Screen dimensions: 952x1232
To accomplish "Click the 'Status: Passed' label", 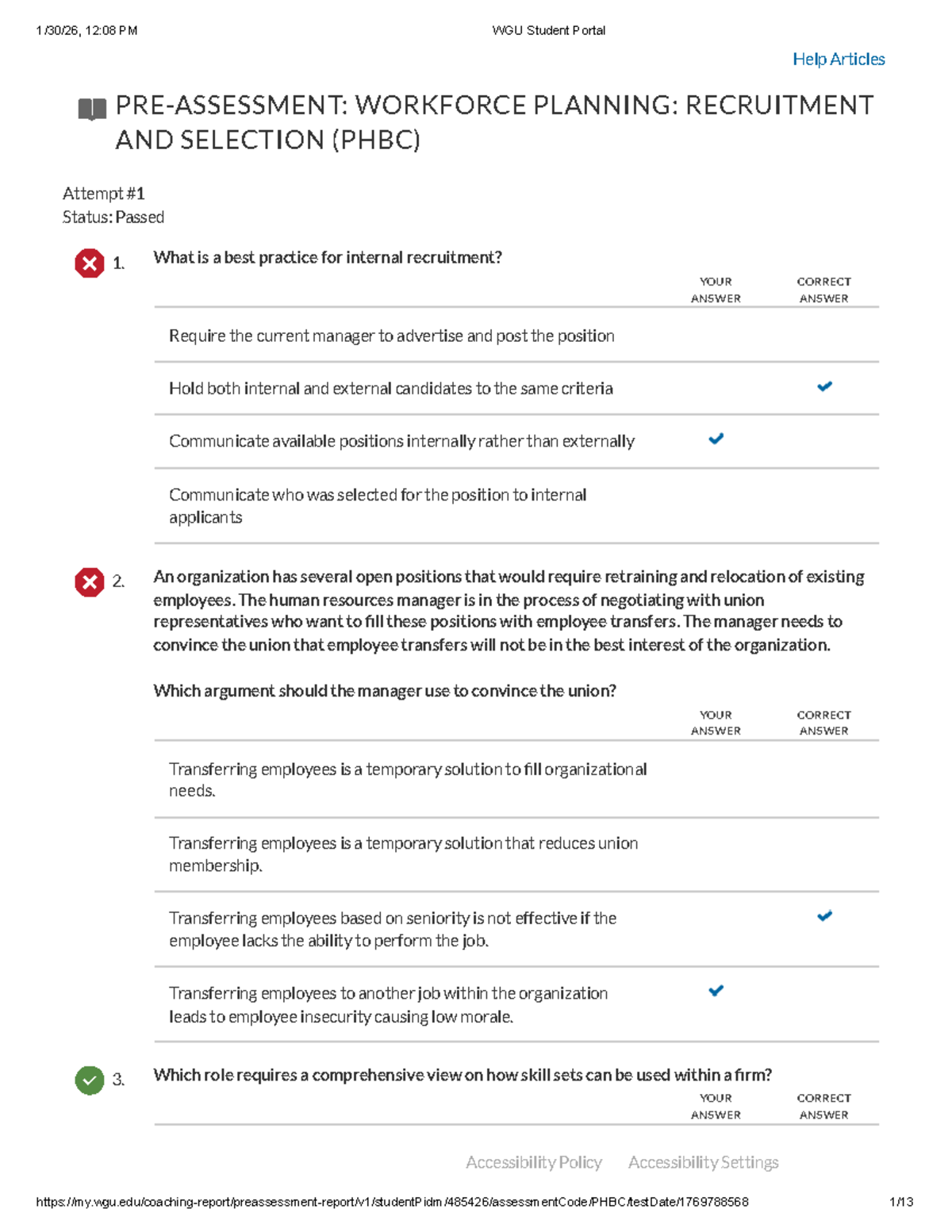I will point(113,217).
